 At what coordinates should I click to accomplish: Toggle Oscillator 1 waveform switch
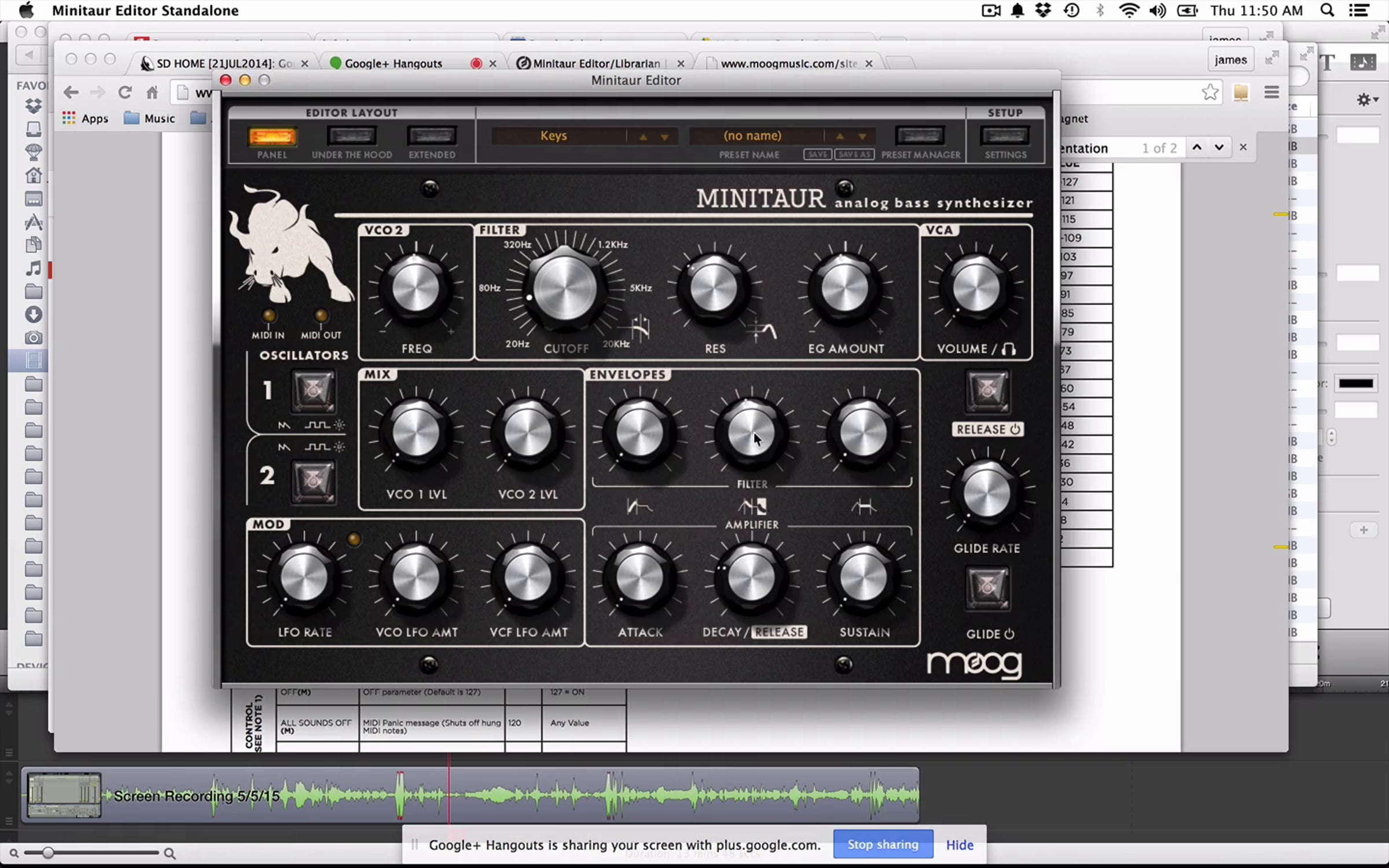pyautogui.click(x=313, y=391)
